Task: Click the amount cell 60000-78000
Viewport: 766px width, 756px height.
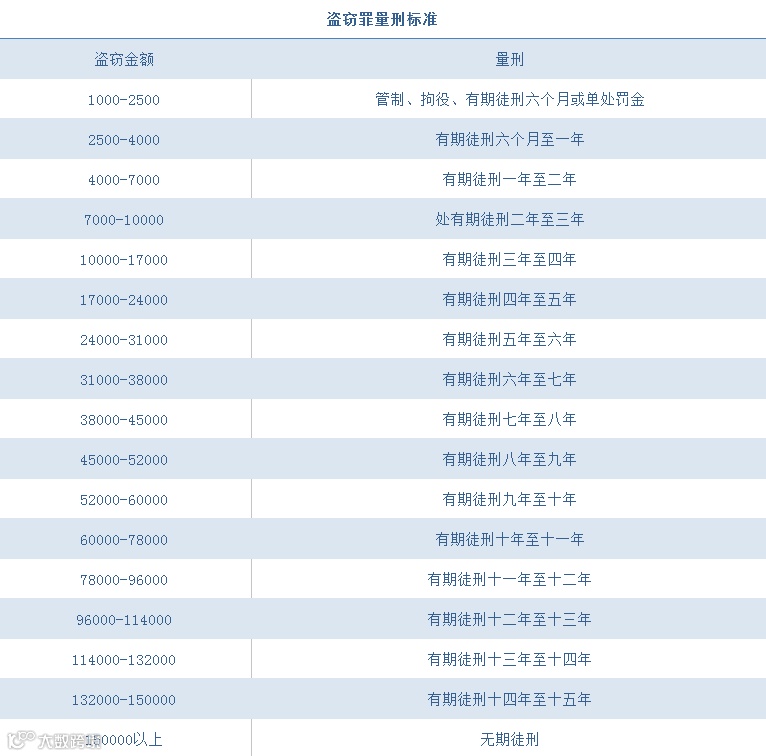Action: [124, 540]
